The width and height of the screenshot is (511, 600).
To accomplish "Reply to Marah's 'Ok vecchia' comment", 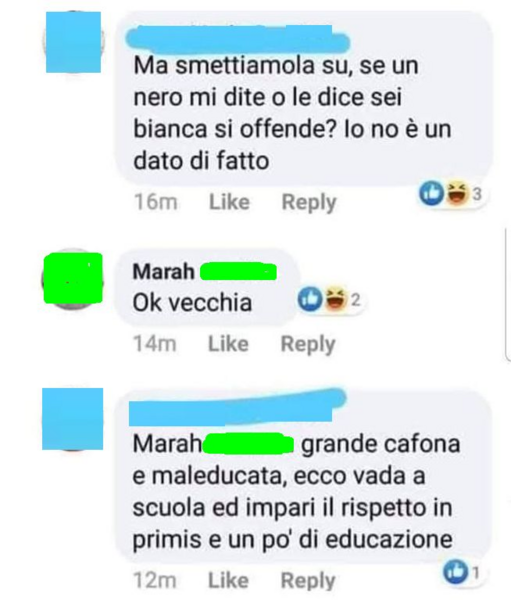I will click(x=308, y=344).
